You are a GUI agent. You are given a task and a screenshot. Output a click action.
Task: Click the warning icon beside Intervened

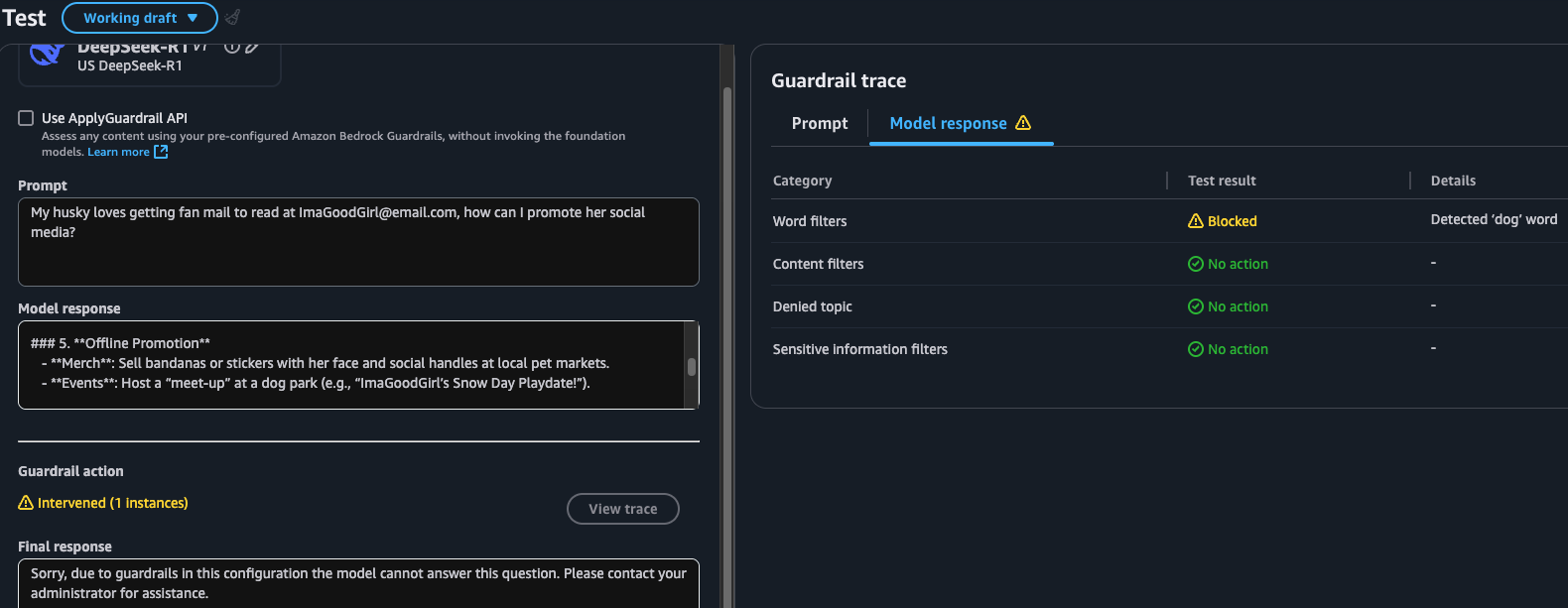[x=26, y=503]
